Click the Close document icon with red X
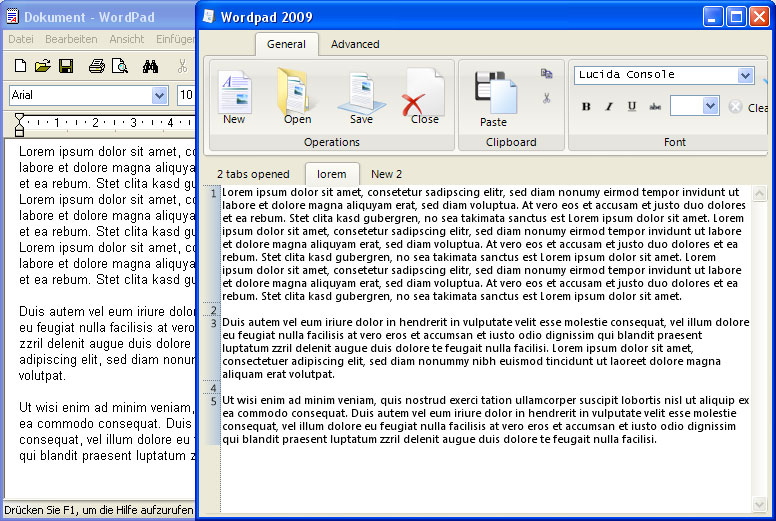The width and height of the screenshot is (776, 521). [x=423, y=94]
